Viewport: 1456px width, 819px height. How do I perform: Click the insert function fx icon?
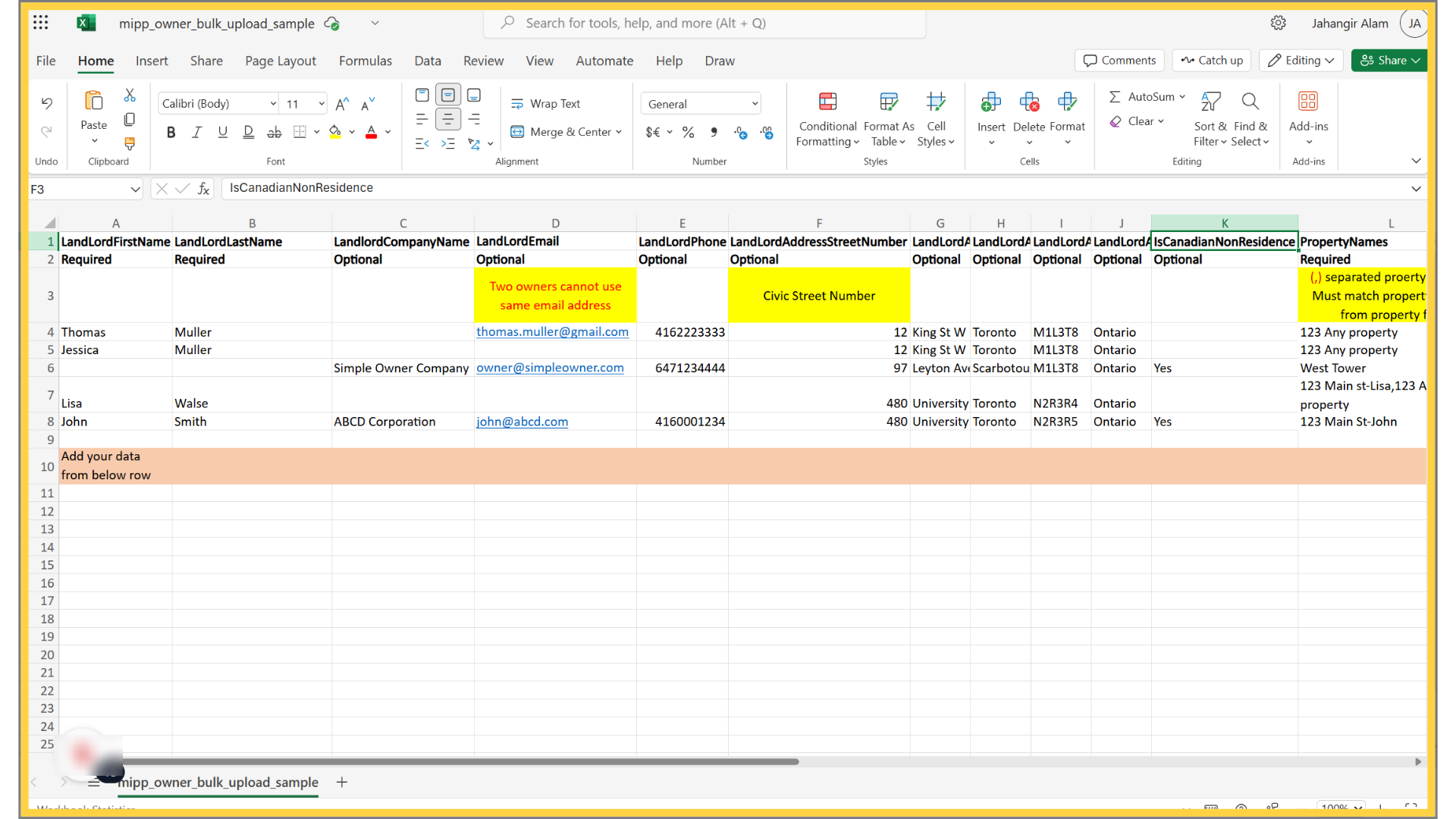point(204,189)
